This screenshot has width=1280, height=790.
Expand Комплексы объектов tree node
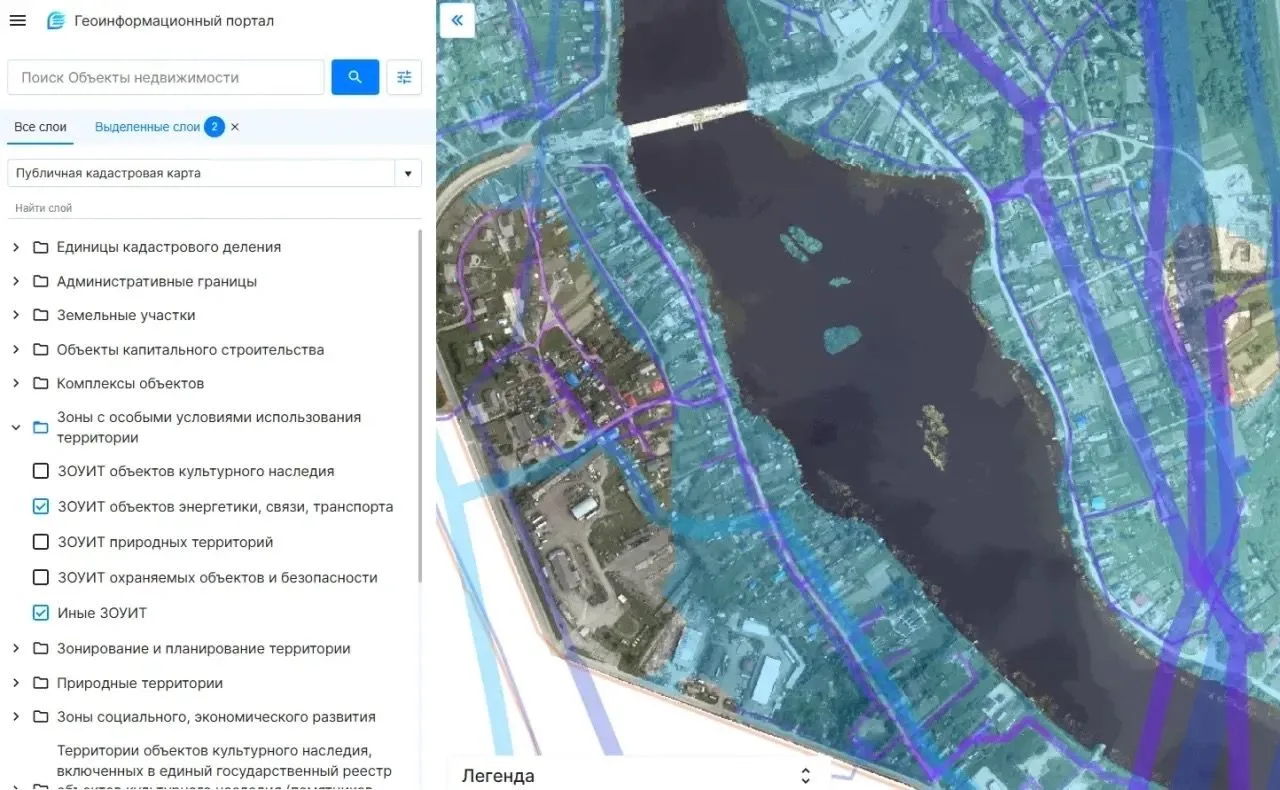tap(16, 383)
